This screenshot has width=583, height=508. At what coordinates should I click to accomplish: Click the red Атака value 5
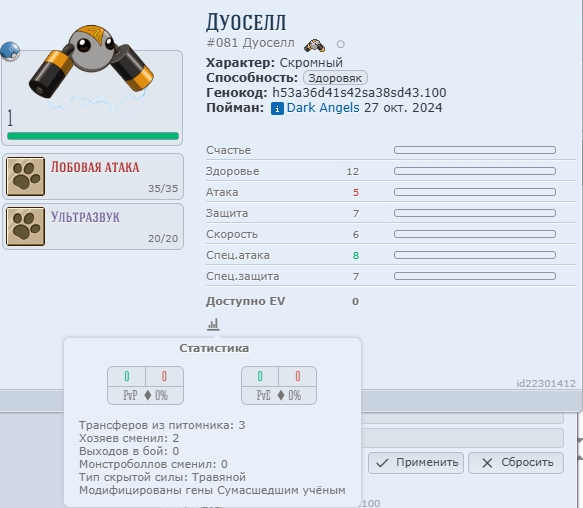(x=356, y=192)
